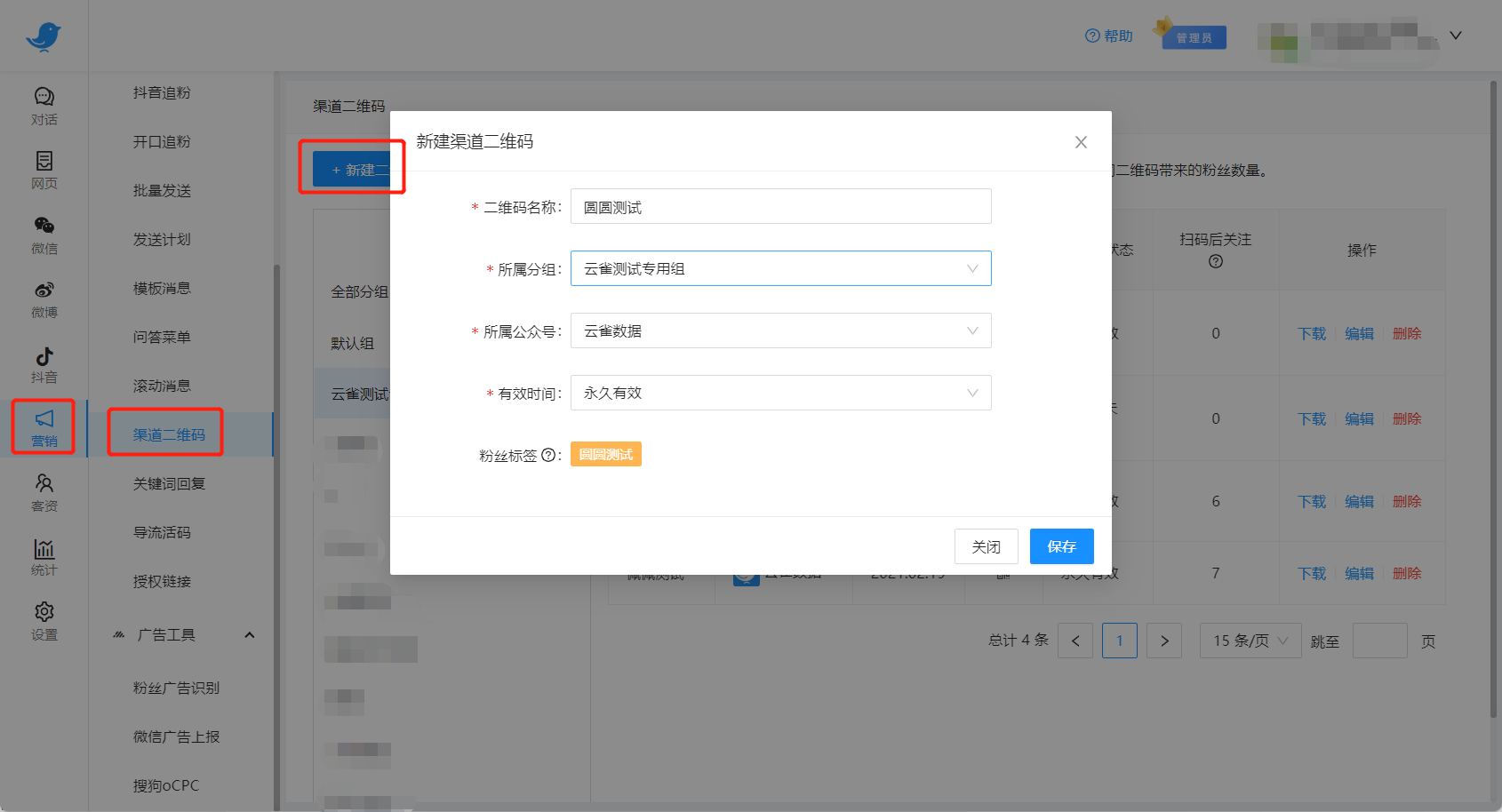
Task: Open the 所属公众号 account dropdown
Action: pyautogui.click(x=780, y=330)
